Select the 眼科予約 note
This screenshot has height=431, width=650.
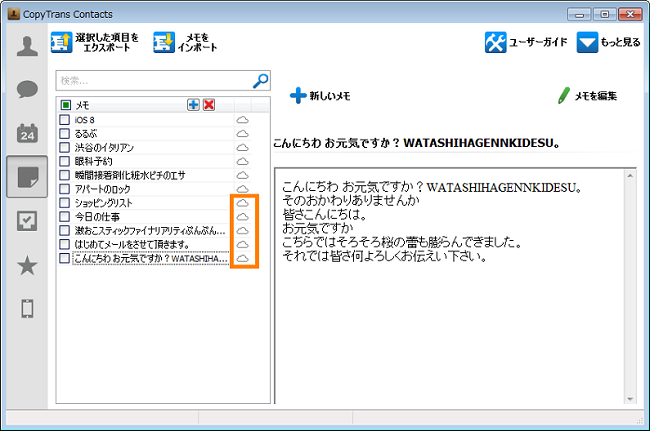(93, 161)
